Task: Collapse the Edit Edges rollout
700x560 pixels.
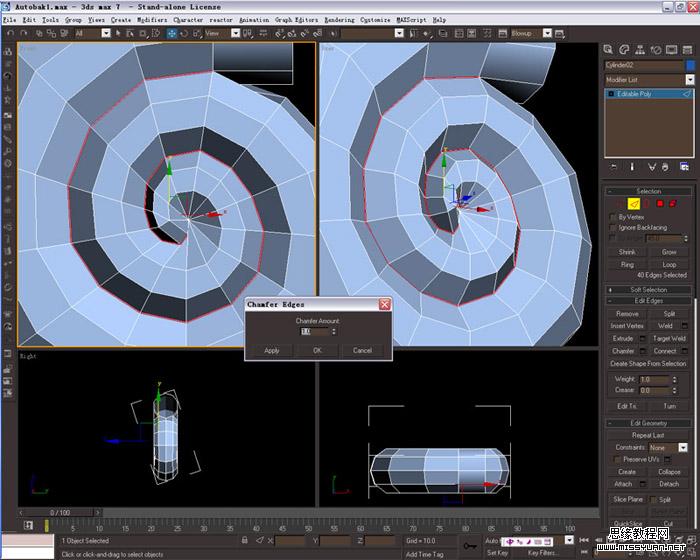Action: [x=648, y=301]
